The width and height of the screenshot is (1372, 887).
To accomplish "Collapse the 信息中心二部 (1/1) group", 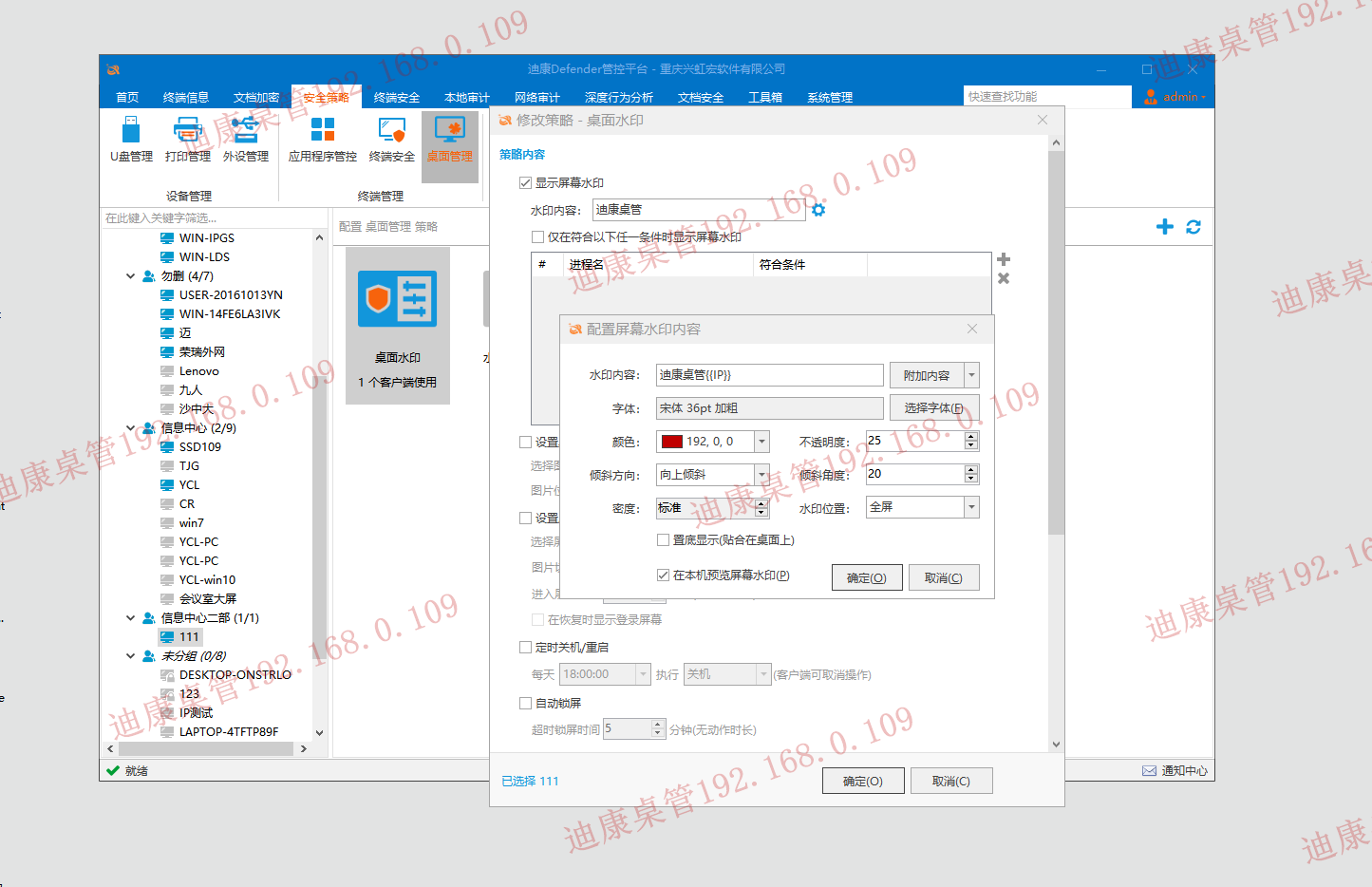I will (130, 618).
